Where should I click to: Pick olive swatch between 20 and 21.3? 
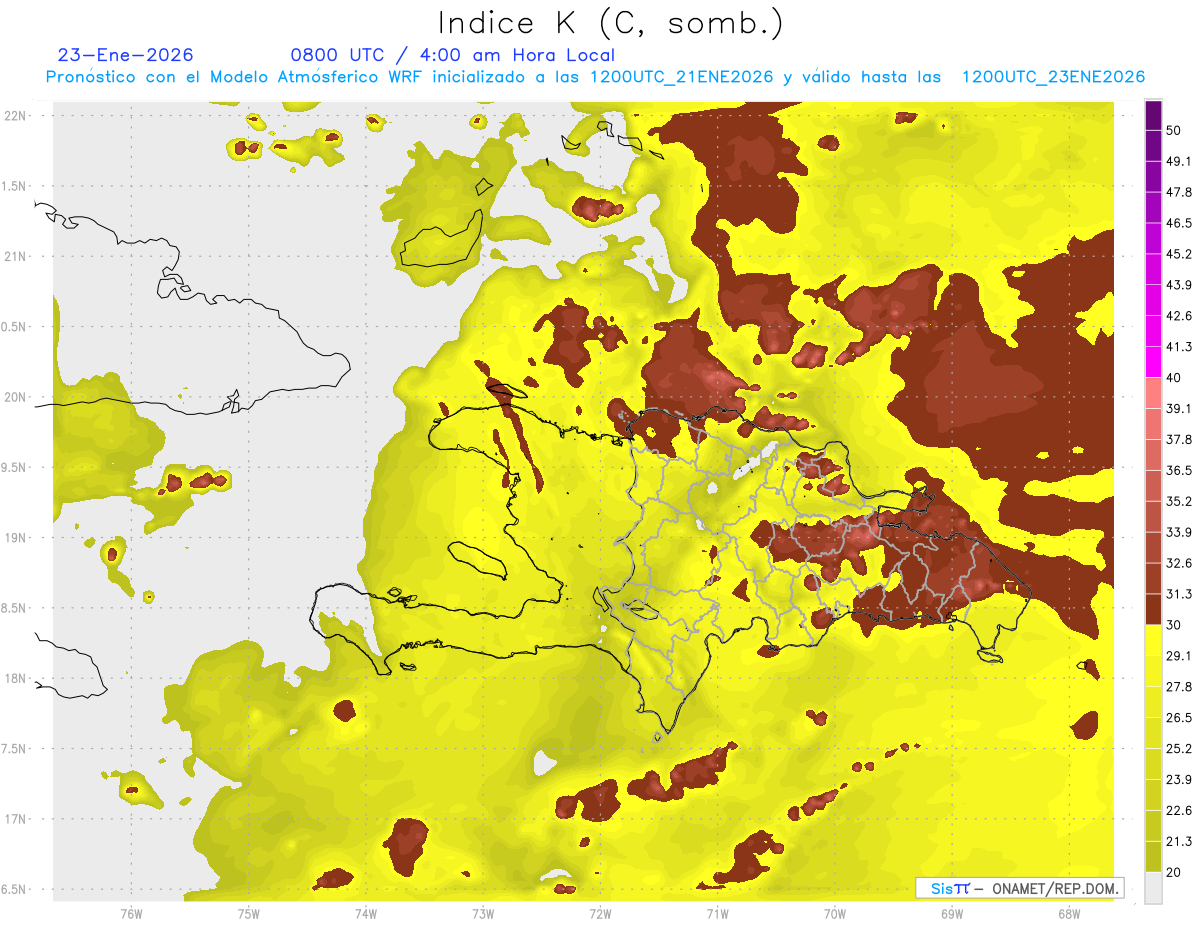[x=1153, y=856]
